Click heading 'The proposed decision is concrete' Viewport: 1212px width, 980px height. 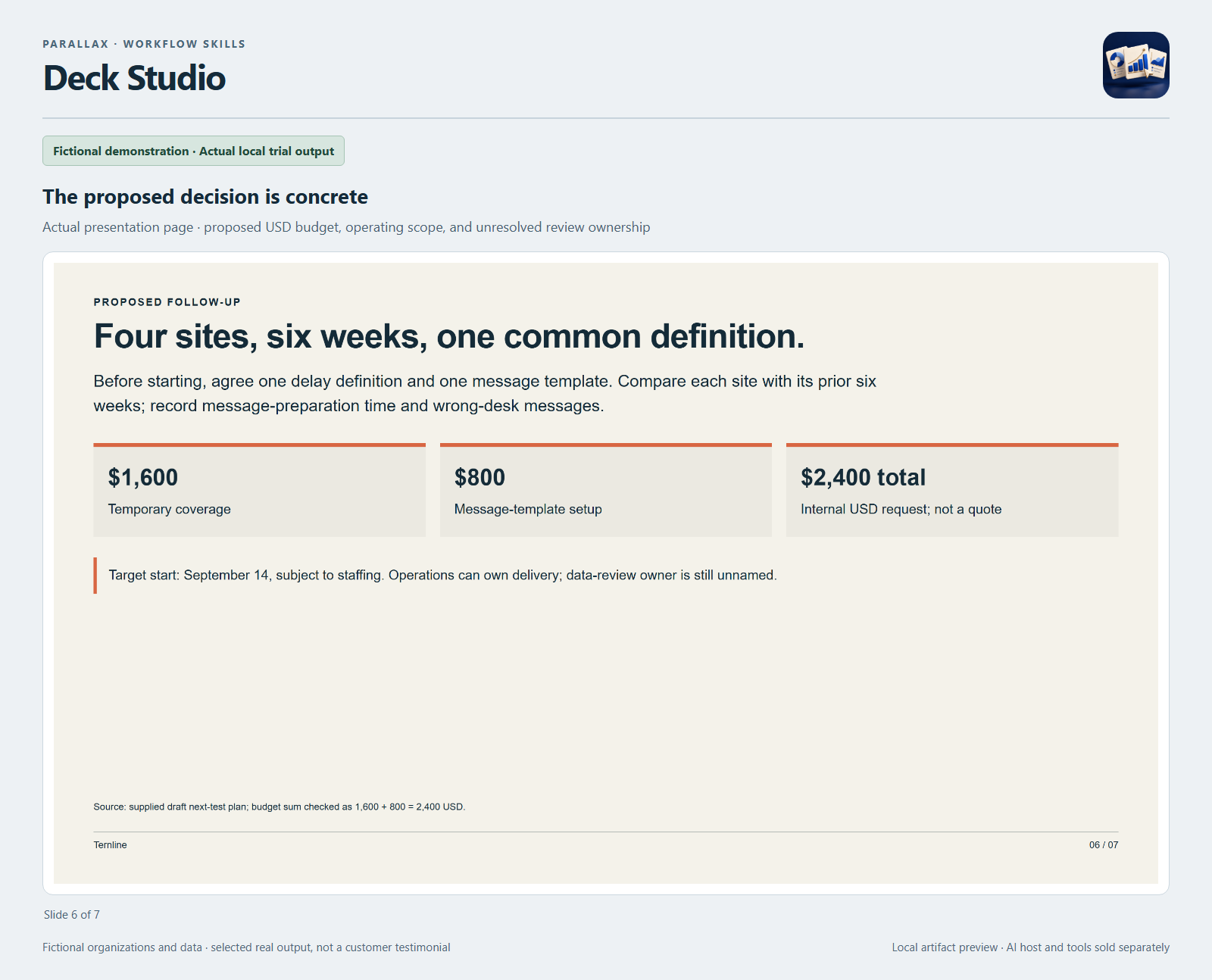(x=205, y=197)
